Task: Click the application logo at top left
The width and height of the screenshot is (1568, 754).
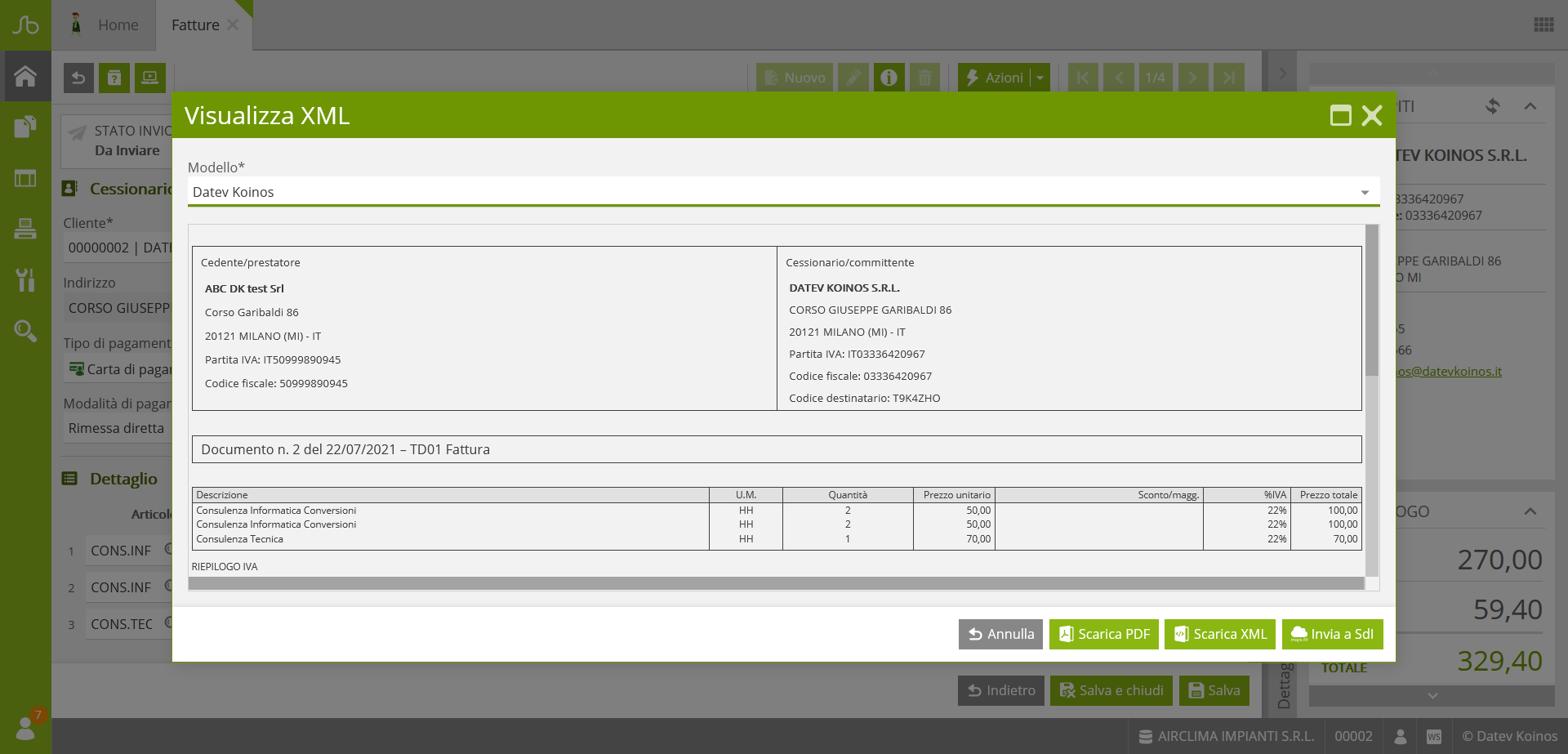Action: [25, 25]
